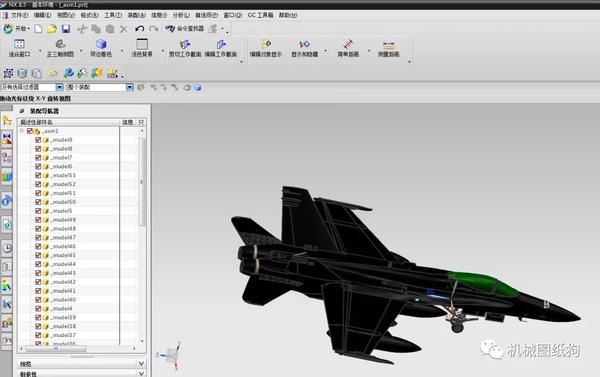Select the _model5 tree row
600x377 pixels.
point(69,211)
